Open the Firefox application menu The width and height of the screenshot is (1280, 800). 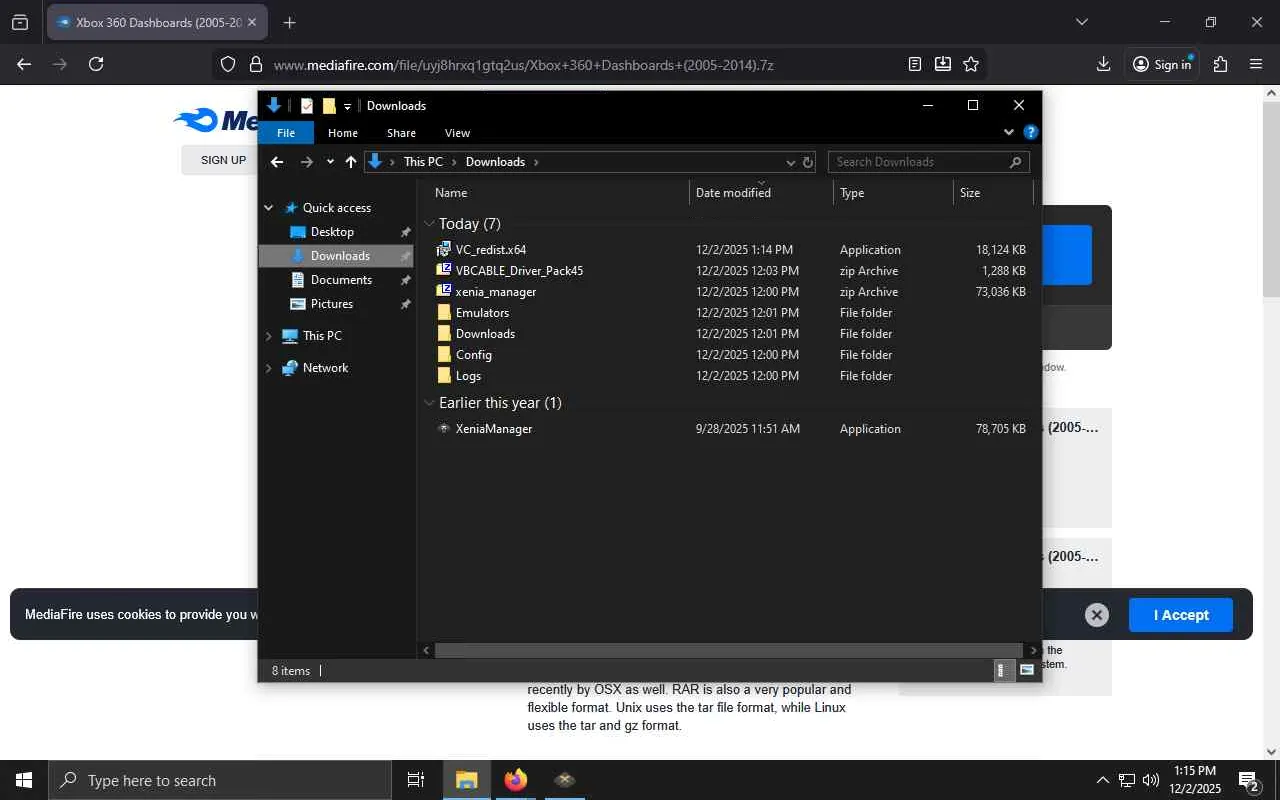coord(1256,64)
